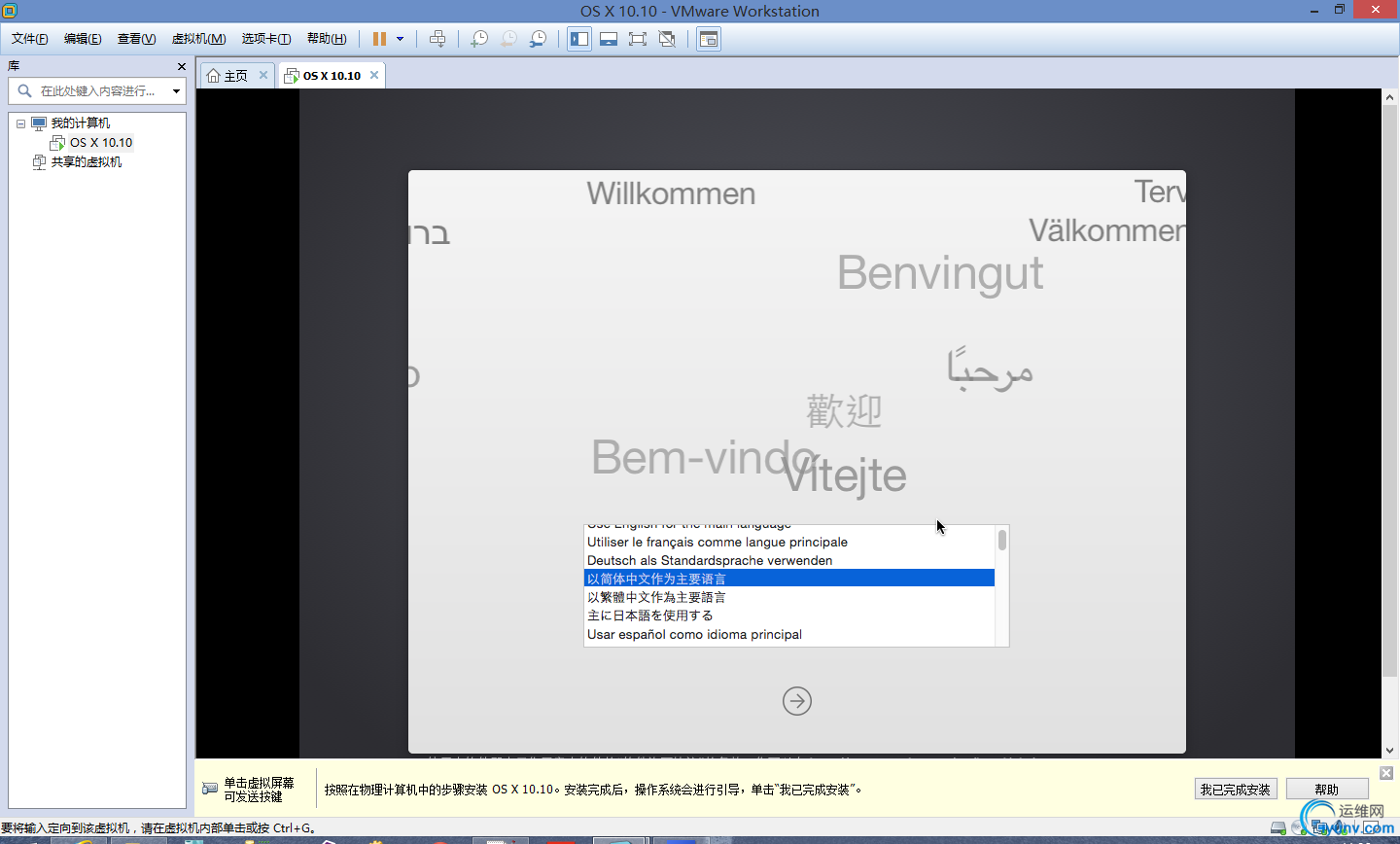Click 我已完成安装 button
The width and height of the screenshot is (1400, 844).
(x=1235, y=790)
